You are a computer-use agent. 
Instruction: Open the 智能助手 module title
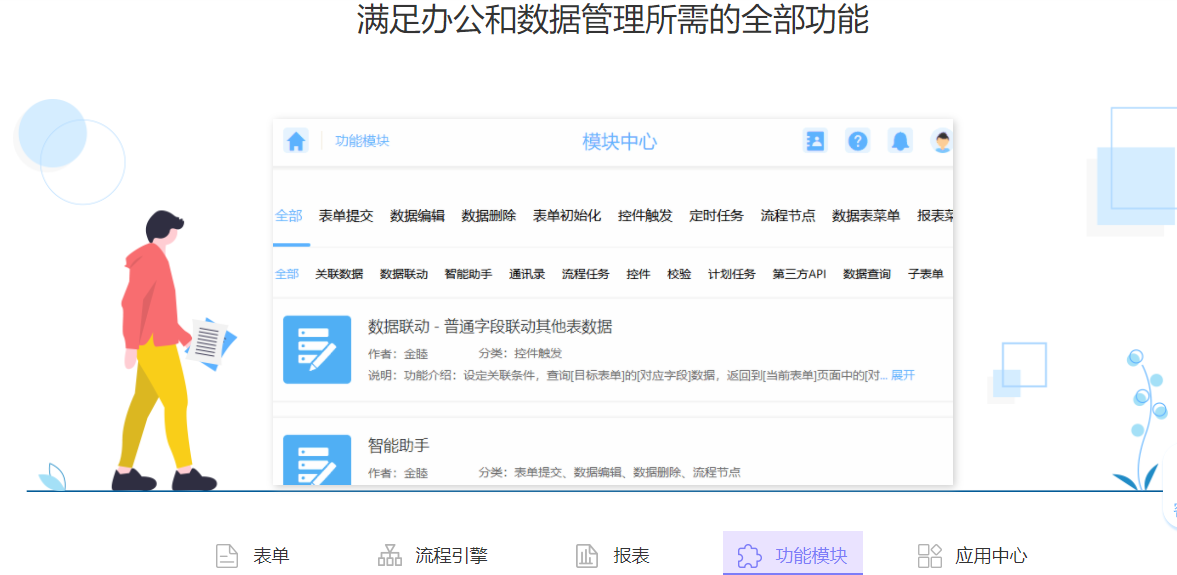coord(398,445)
